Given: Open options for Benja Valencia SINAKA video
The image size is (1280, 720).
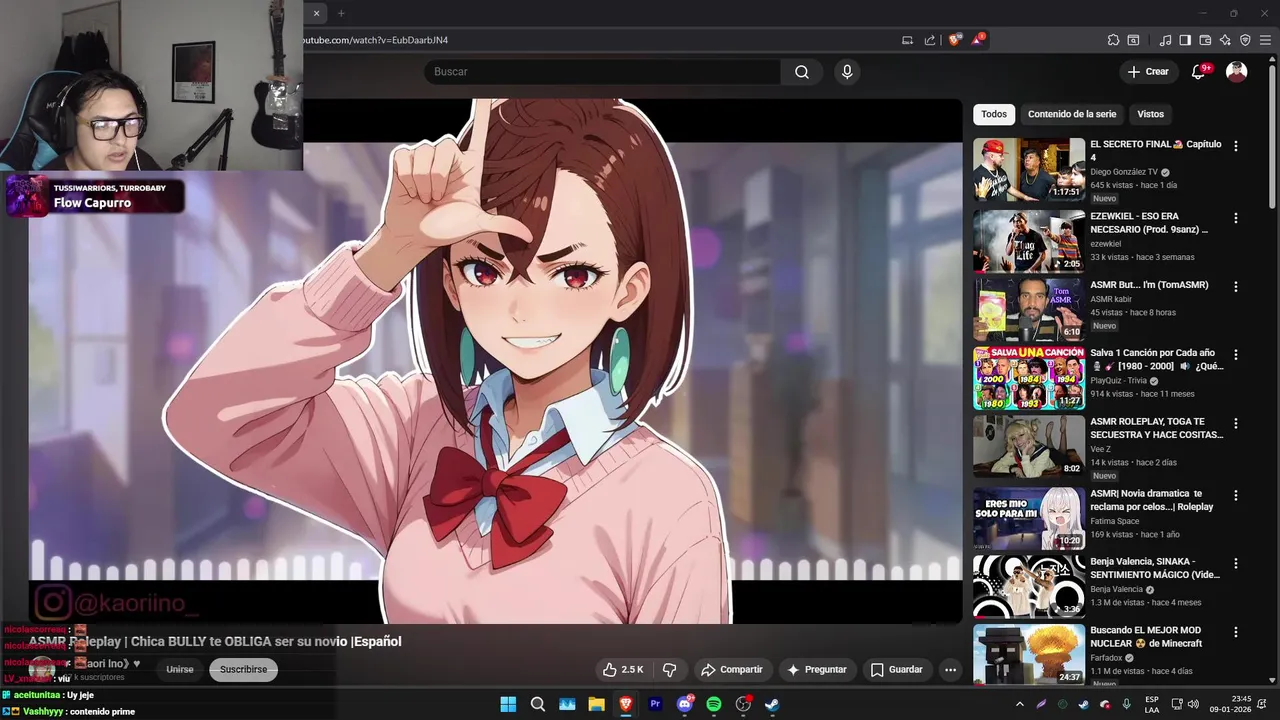Looking at the screenshot, I should click(x=1236, y=563).
